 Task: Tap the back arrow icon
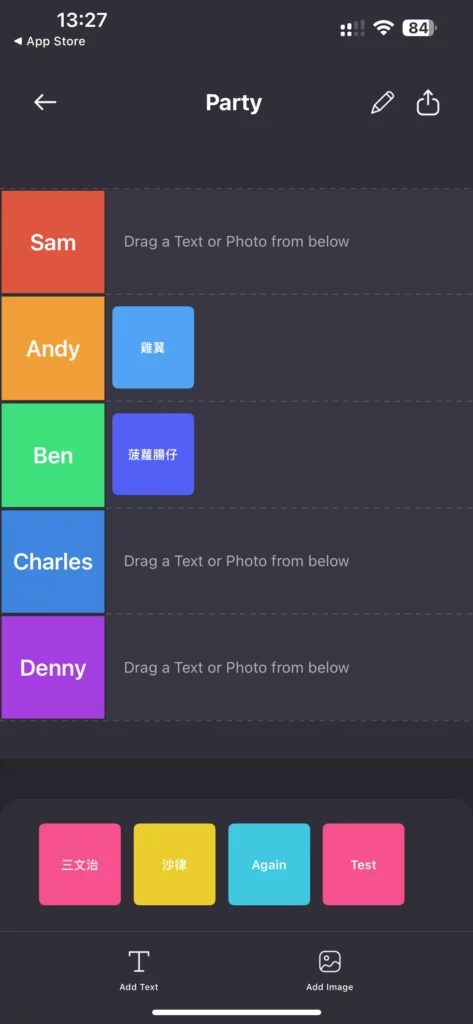(45, 102)
